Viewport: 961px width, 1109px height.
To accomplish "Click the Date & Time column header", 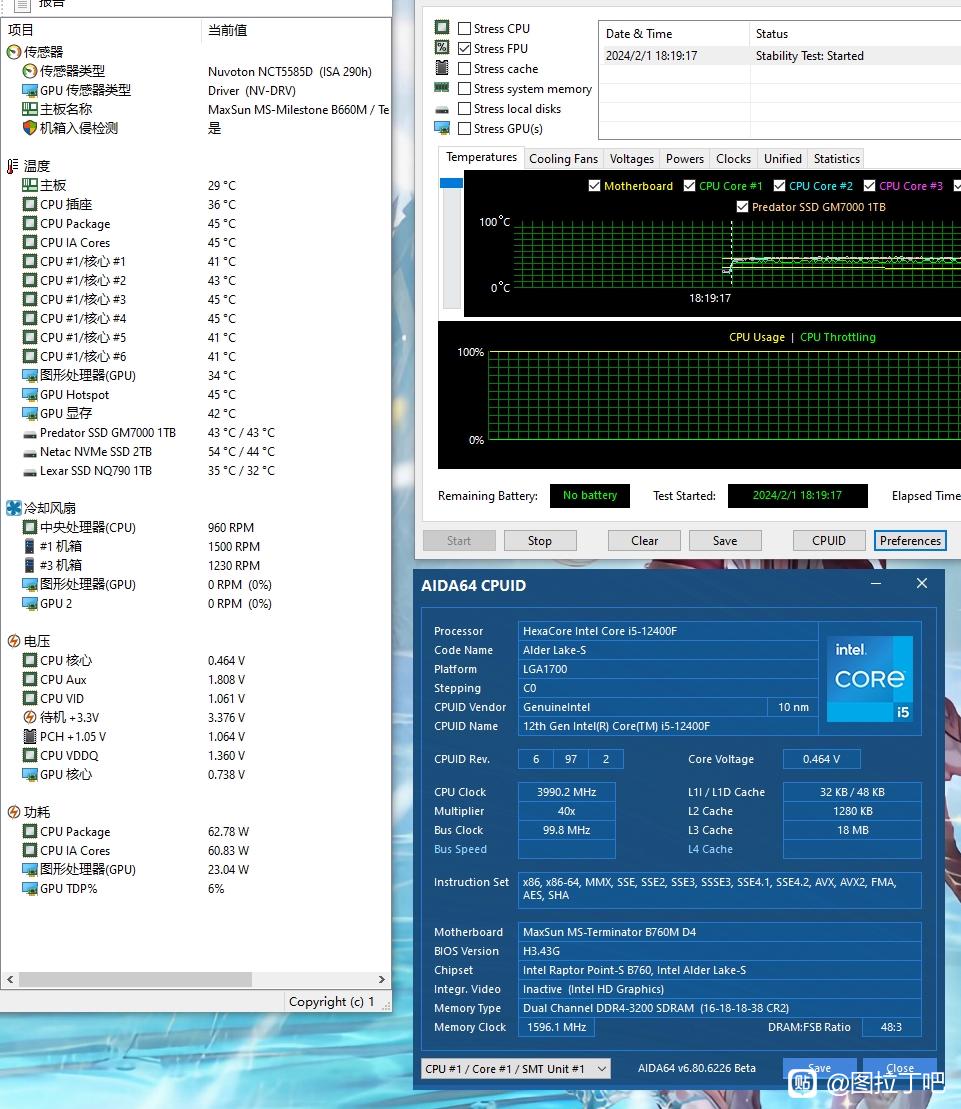I will [x=674, y=33].
